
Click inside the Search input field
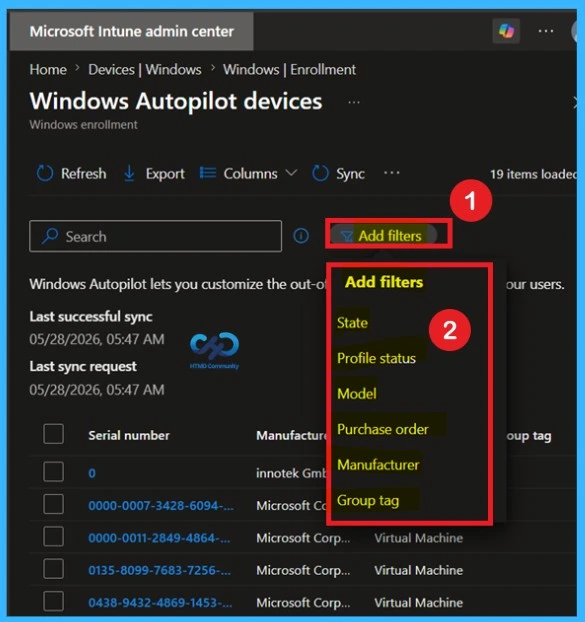tap(155, 236)
